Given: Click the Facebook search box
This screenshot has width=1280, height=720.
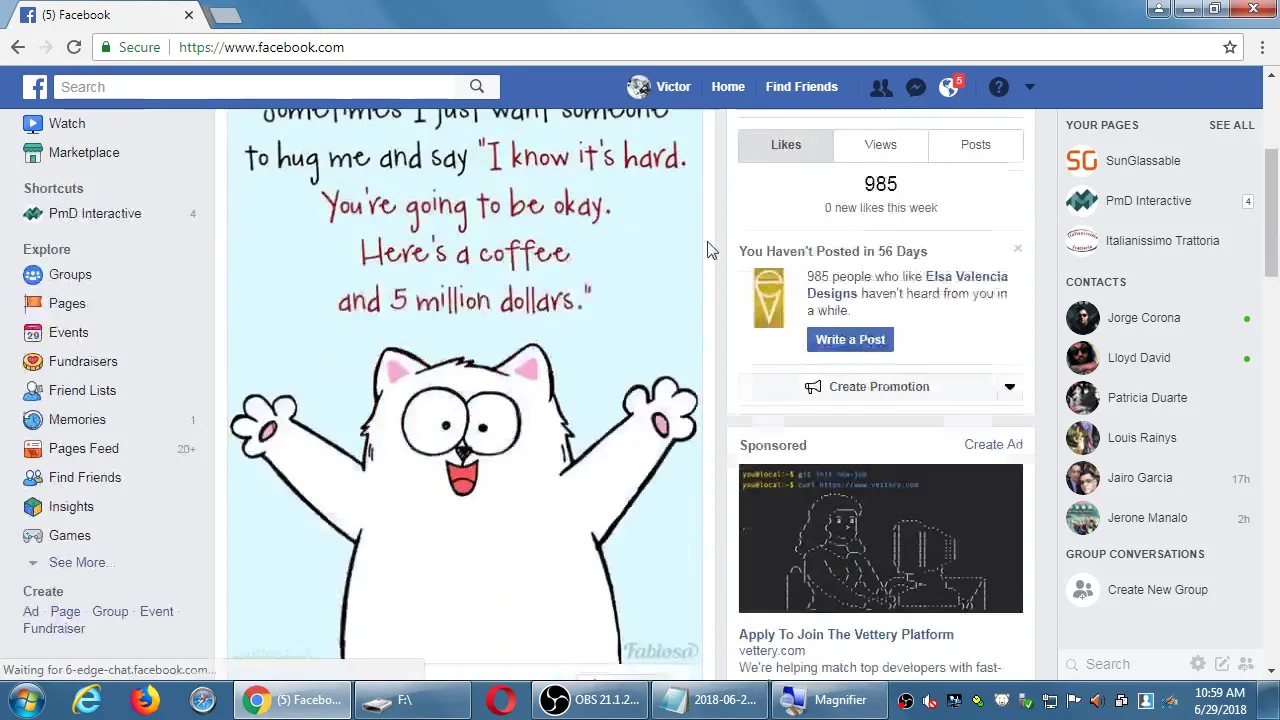Looking at the screenshot, I should [x=255, y=87].
